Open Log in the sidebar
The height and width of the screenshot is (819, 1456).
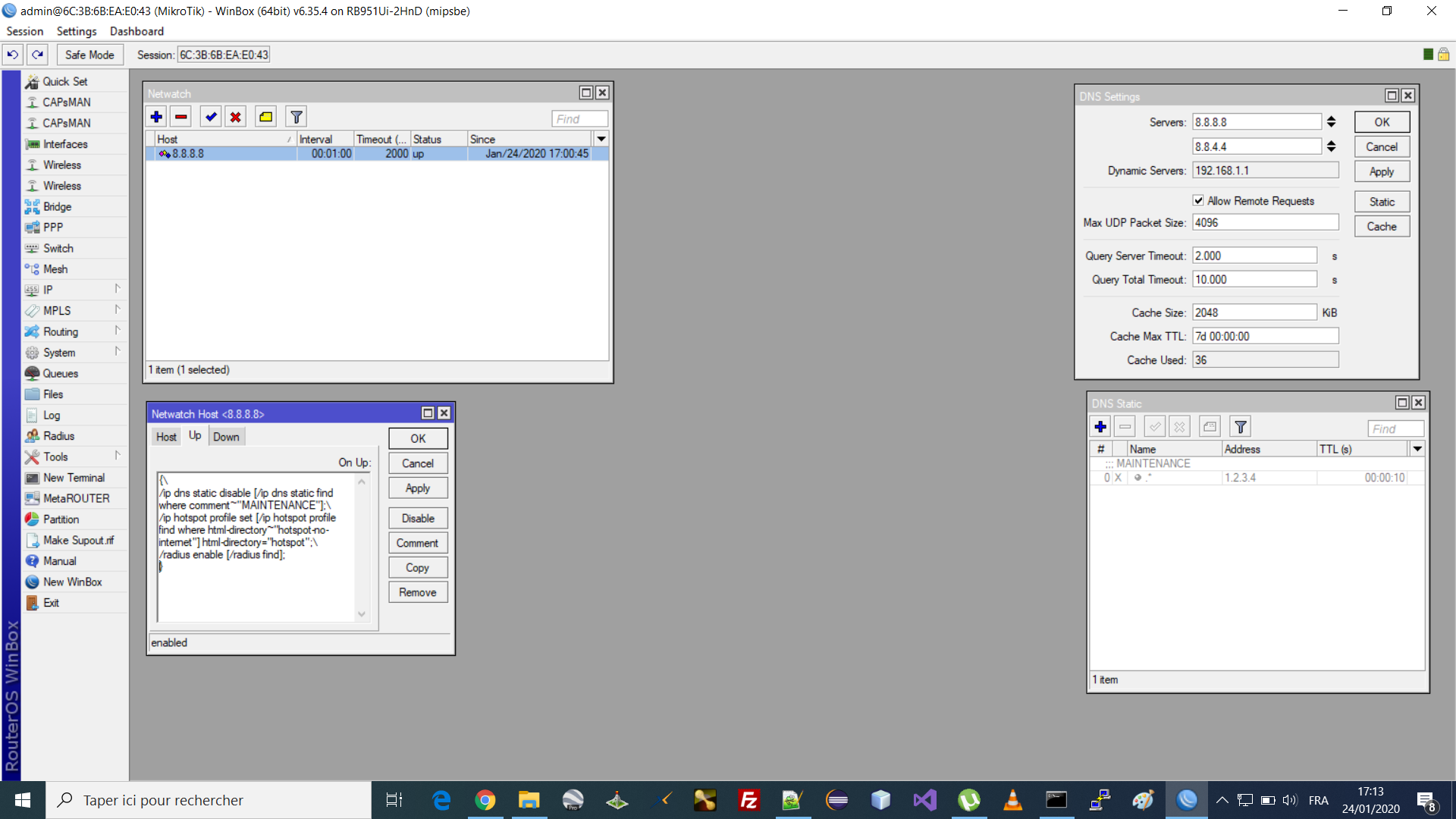[52, 415]
